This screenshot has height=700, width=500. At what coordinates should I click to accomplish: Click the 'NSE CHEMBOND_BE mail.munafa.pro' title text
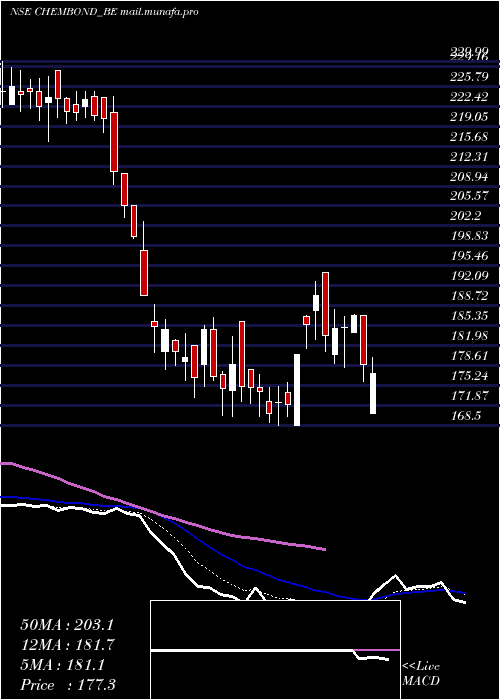pos(104,12)
